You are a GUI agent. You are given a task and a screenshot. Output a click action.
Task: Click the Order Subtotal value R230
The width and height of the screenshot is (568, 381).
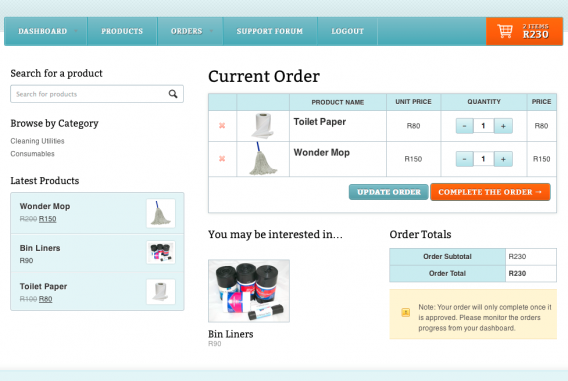(x=517, y=256)
